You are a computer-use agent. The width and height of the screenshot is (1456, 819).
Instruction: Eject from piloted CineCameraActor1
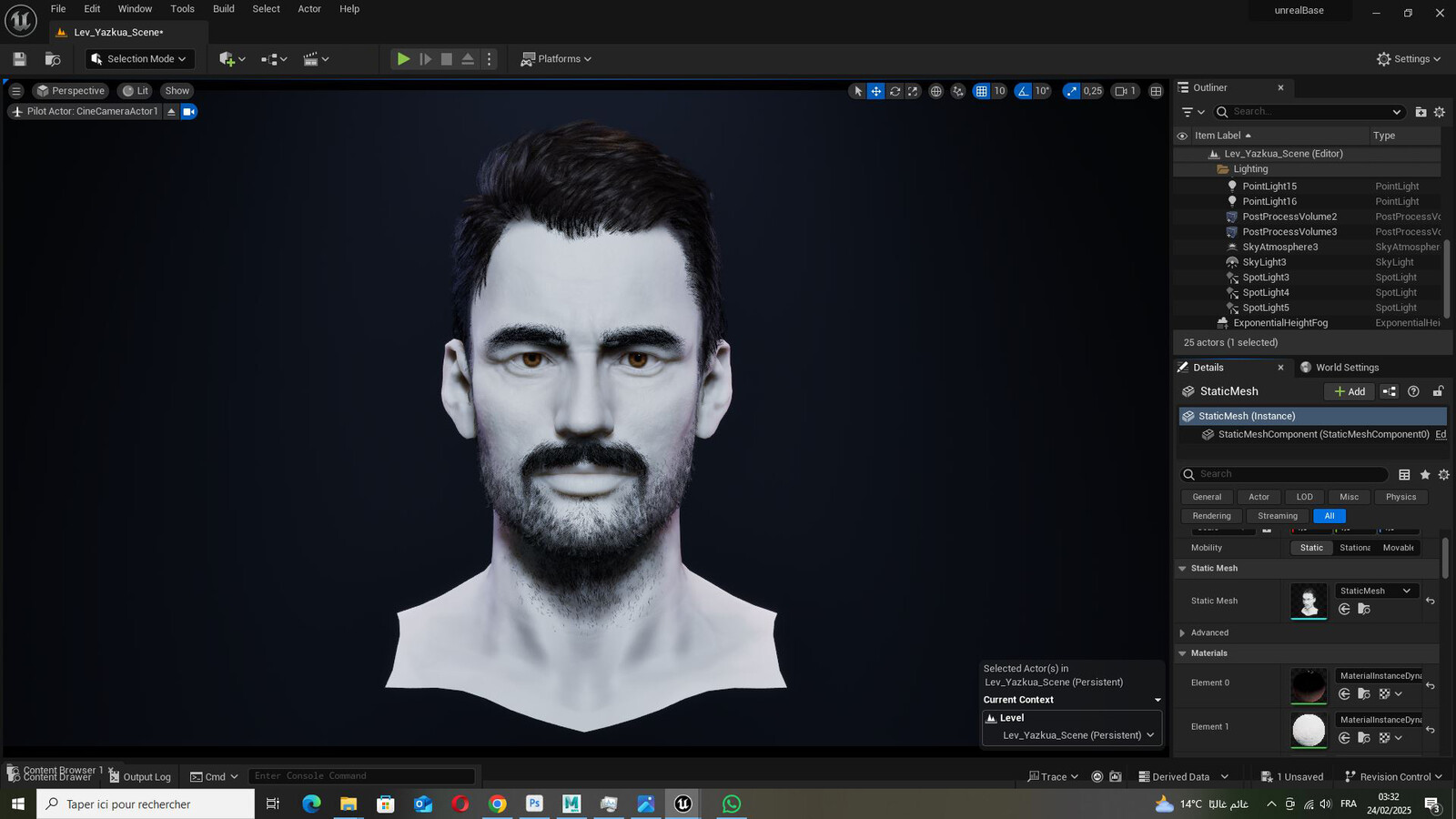tap(170, 112)
